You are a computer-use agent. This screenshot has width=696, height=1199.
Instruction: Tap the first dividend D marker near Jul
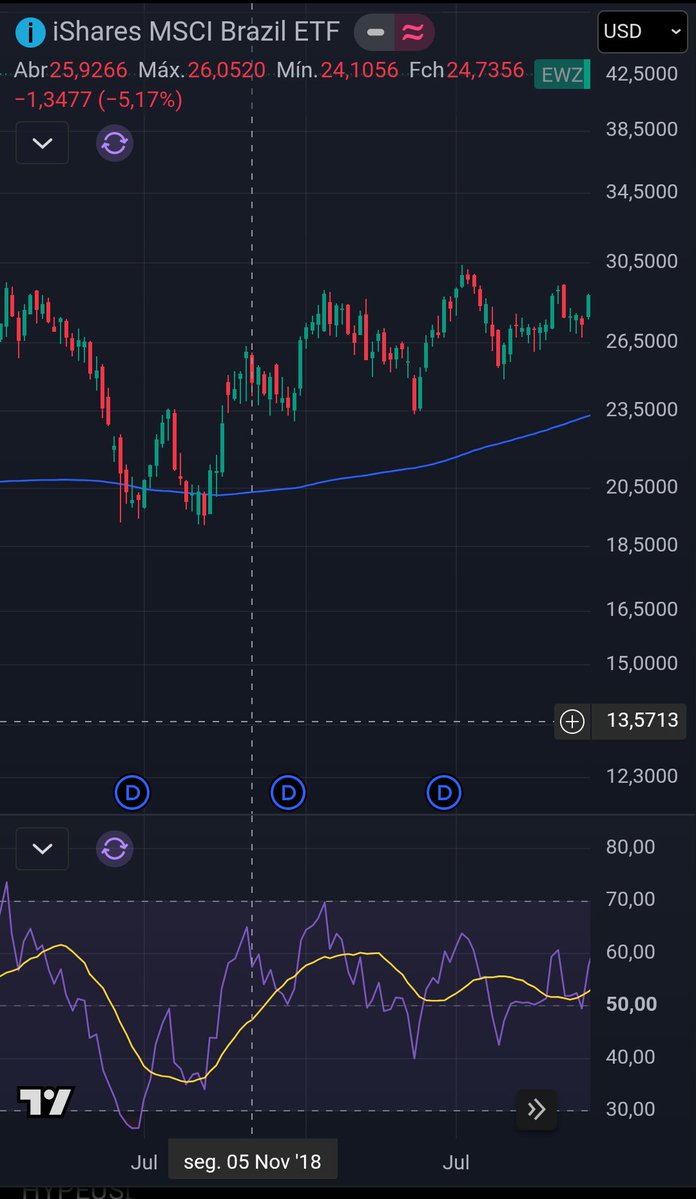132,793
